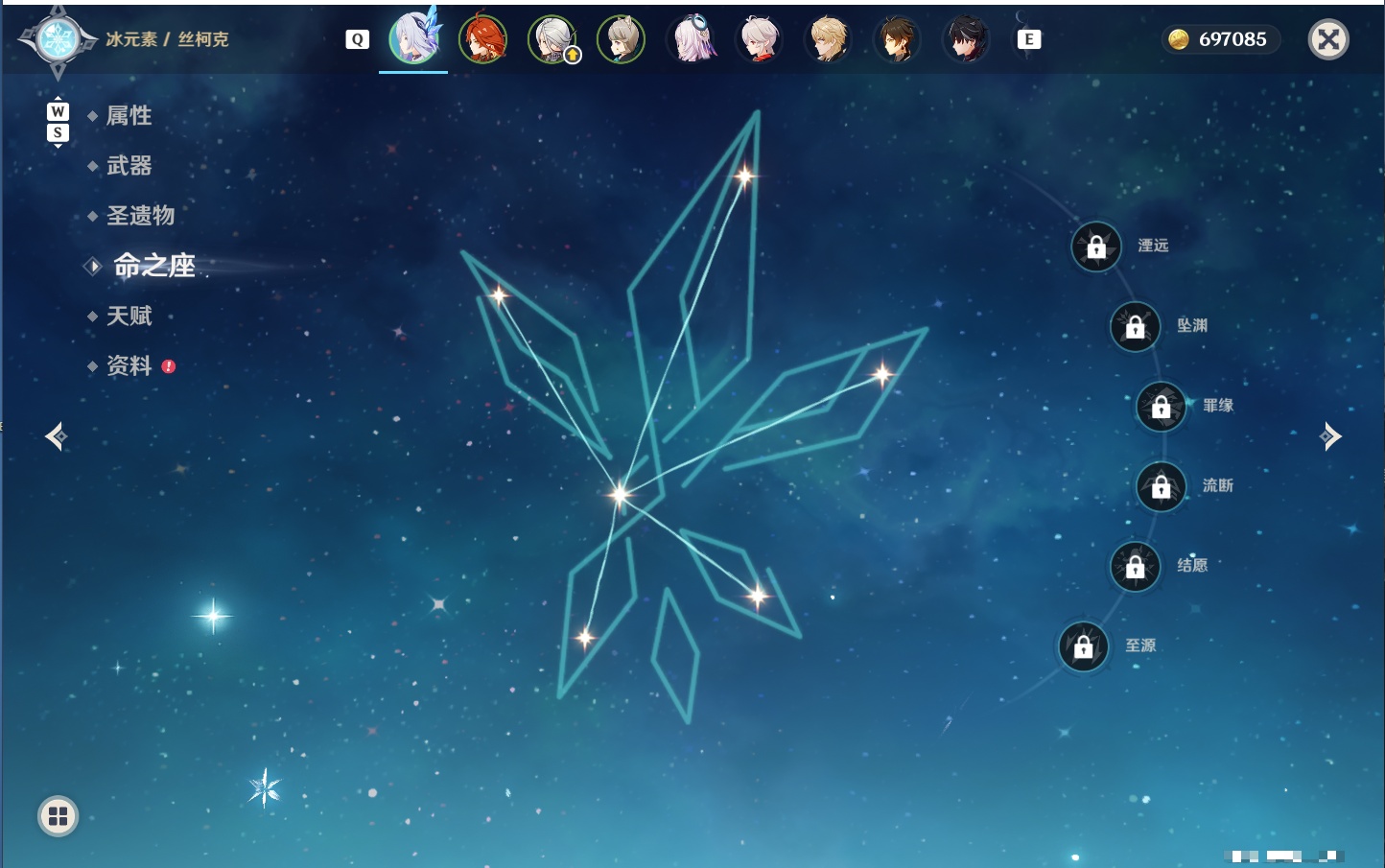The height and width of the screenshot is (868, 1385).
Task: Close the character screen with X button
Action: point(1328,39)
